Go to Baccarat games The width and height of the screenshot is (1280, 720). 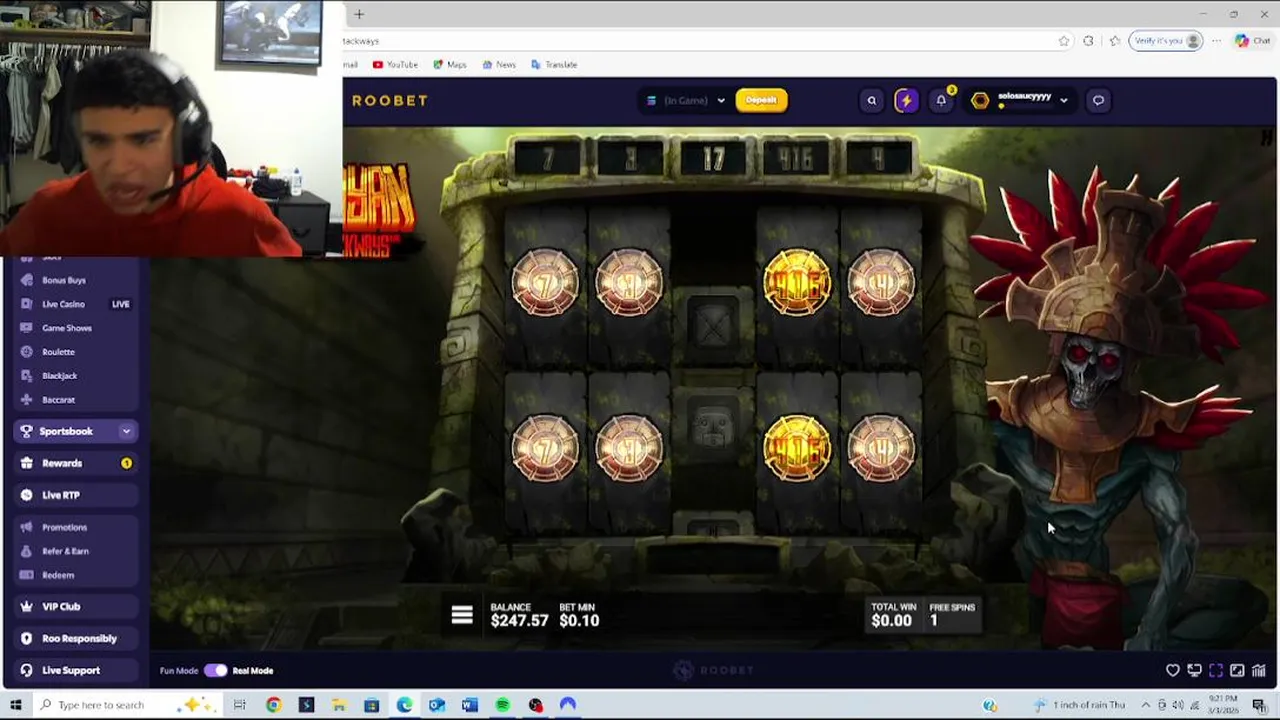[x=58, y=400]
